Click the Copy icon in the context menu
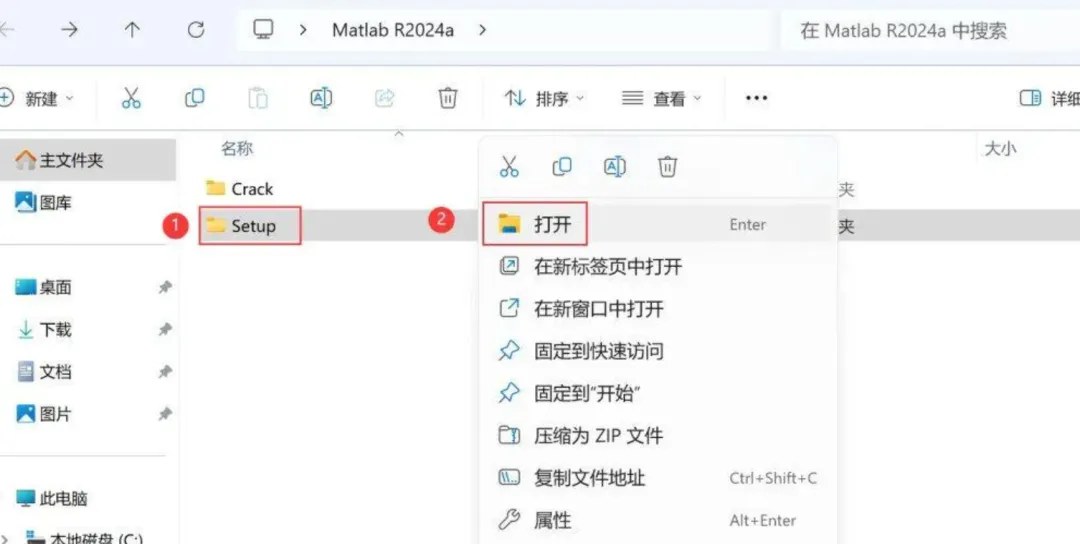 (562, 167)
